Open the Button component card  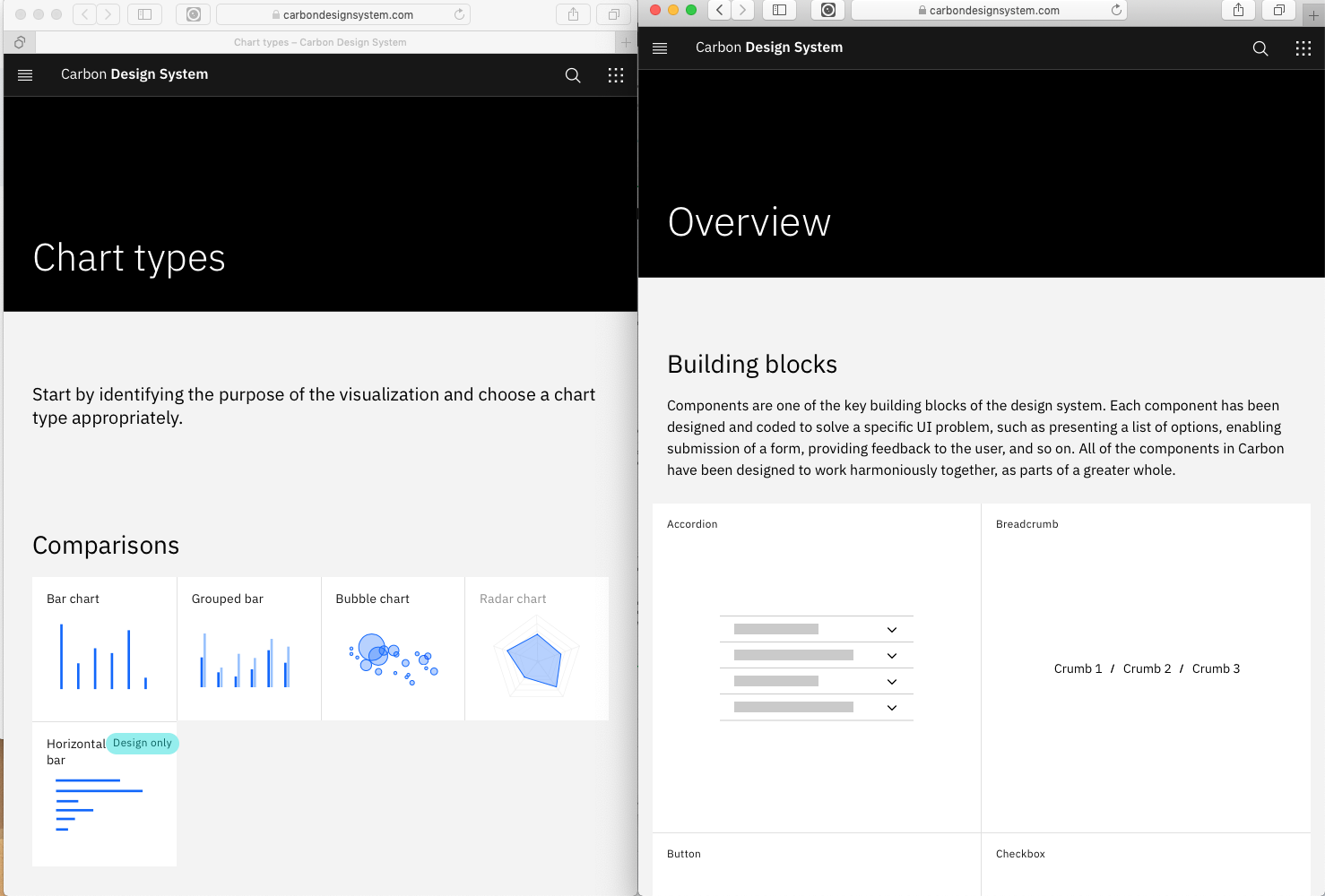(817, 865)
